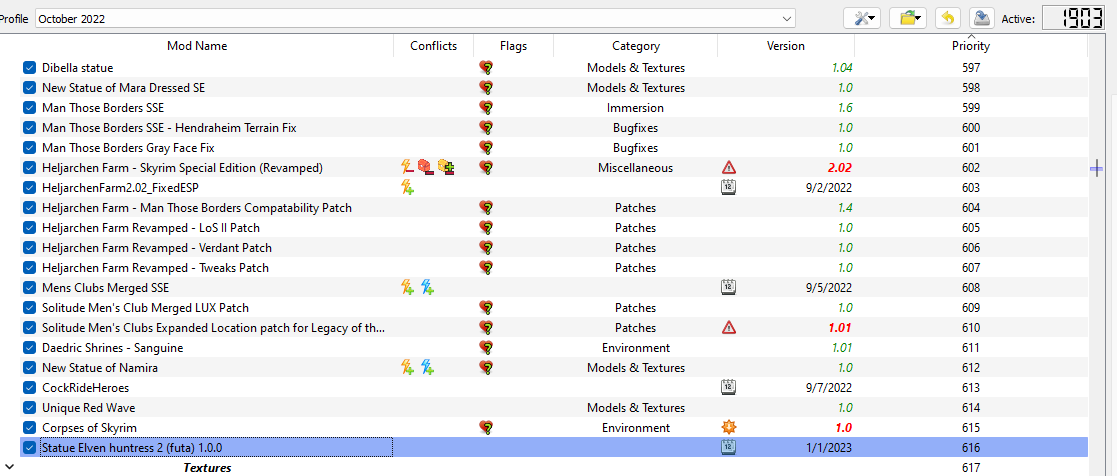Click mixed archive conflict icon on Heljarchen Farm Revamped
This screenshot has height=476, width=1117.
(447, 167)
